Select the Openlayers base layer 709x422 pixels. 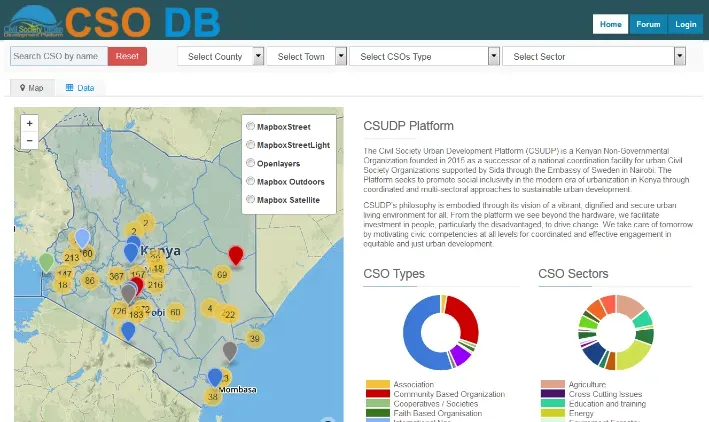[250, 163]
